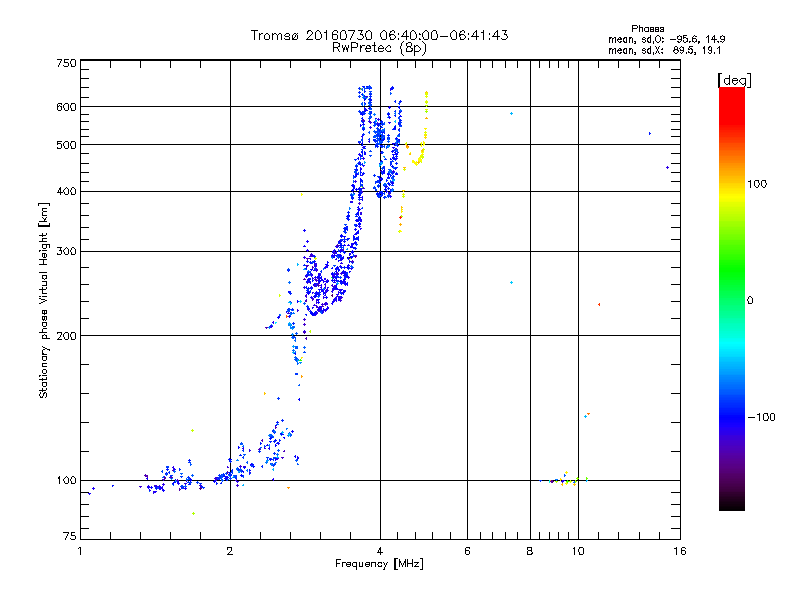Click the red data point near 11 MHz
Screen dimensions: 800x600
pos(599,305)
